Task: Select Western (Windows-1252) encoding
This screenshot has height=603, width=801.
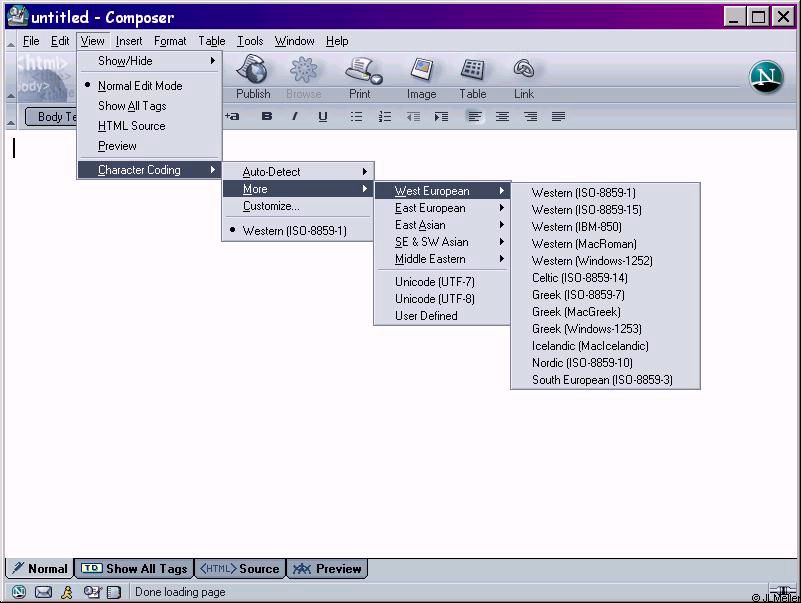Action: point(605,261)
